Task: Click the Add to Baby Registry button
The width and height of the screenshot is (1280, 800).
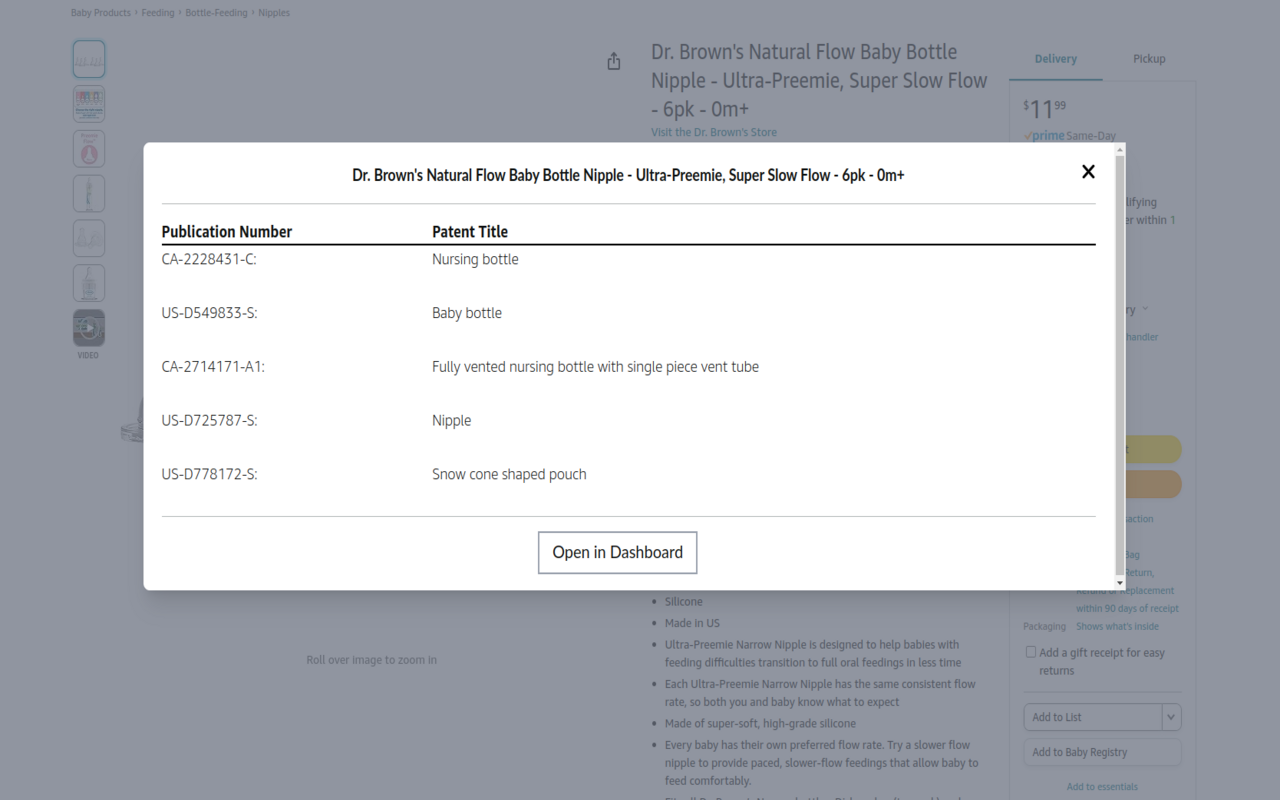Action: pyautogui.click(x=1101, y=752)
